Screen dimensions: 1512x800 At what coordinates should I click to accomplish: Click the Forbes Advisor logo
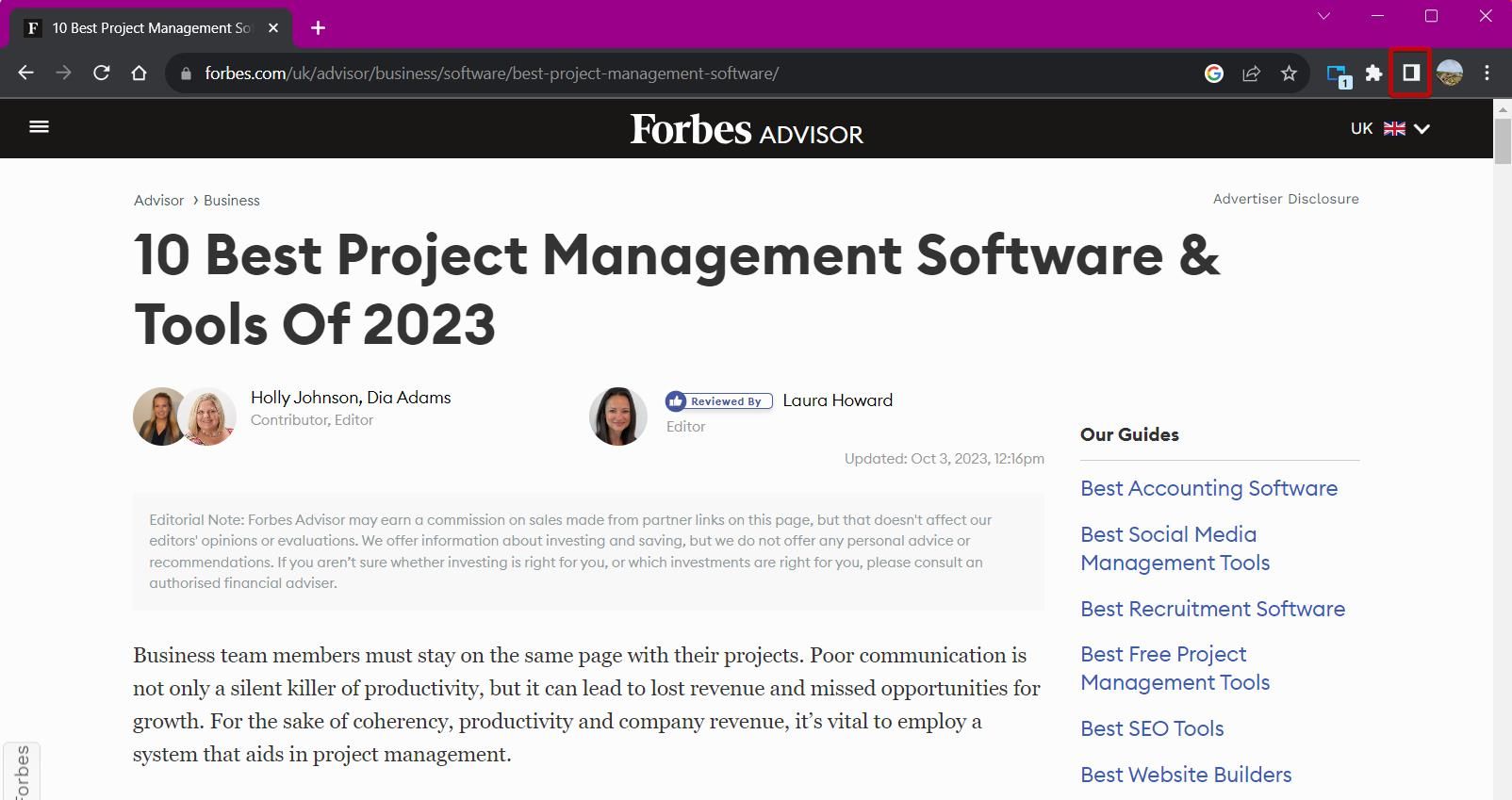(x=746, y=129)
